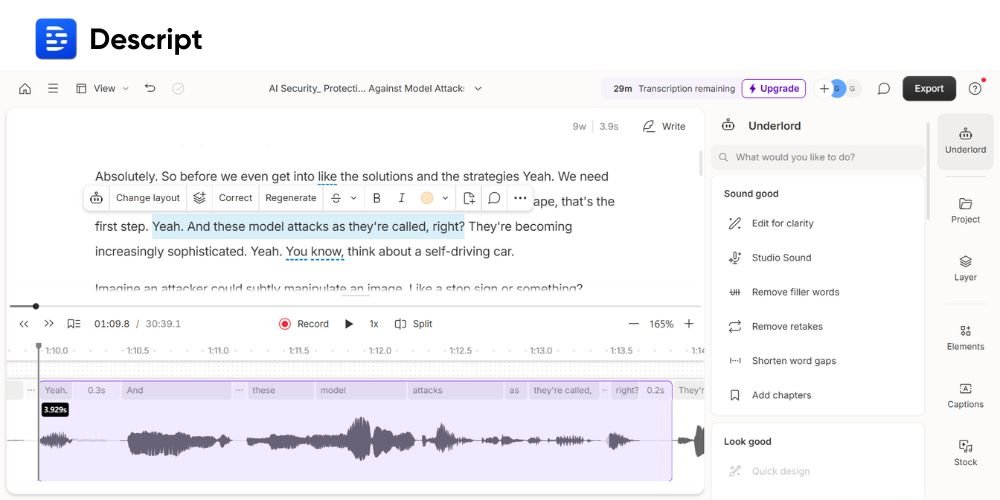Image resolution: width=1000 pixels, height=500 pixels.
Task: Expand the project title dropdown chevron
Action: (x=478, y=89)
